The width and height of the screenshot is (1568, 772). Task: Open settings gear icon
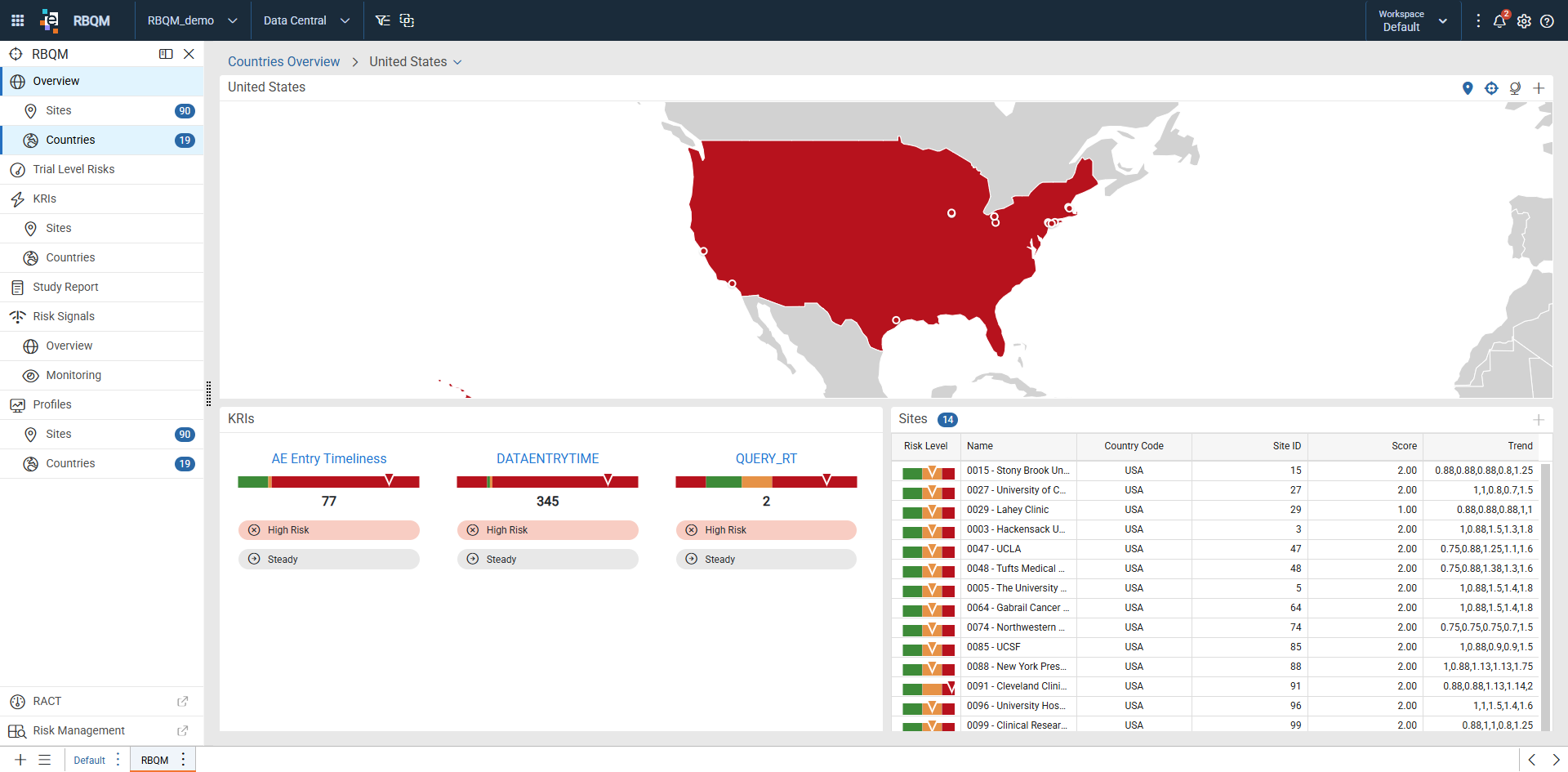point(1524,21)
